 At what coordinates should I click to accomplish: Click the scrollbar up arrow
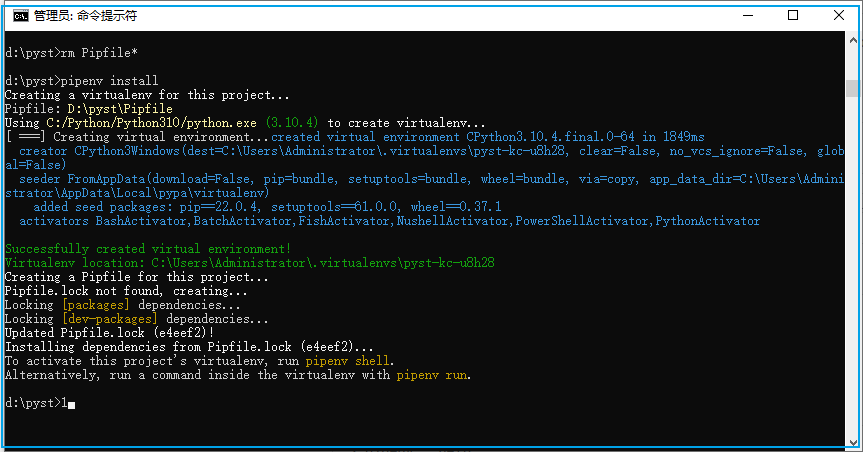(x=853, y=40)
